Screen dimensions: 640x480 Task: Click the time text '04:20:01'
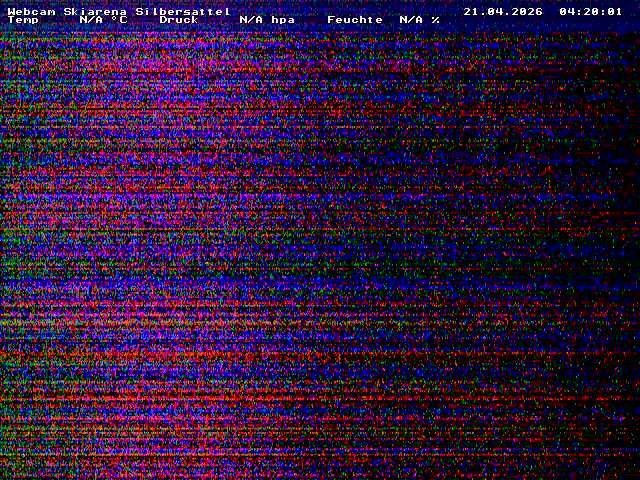(591, 12)
